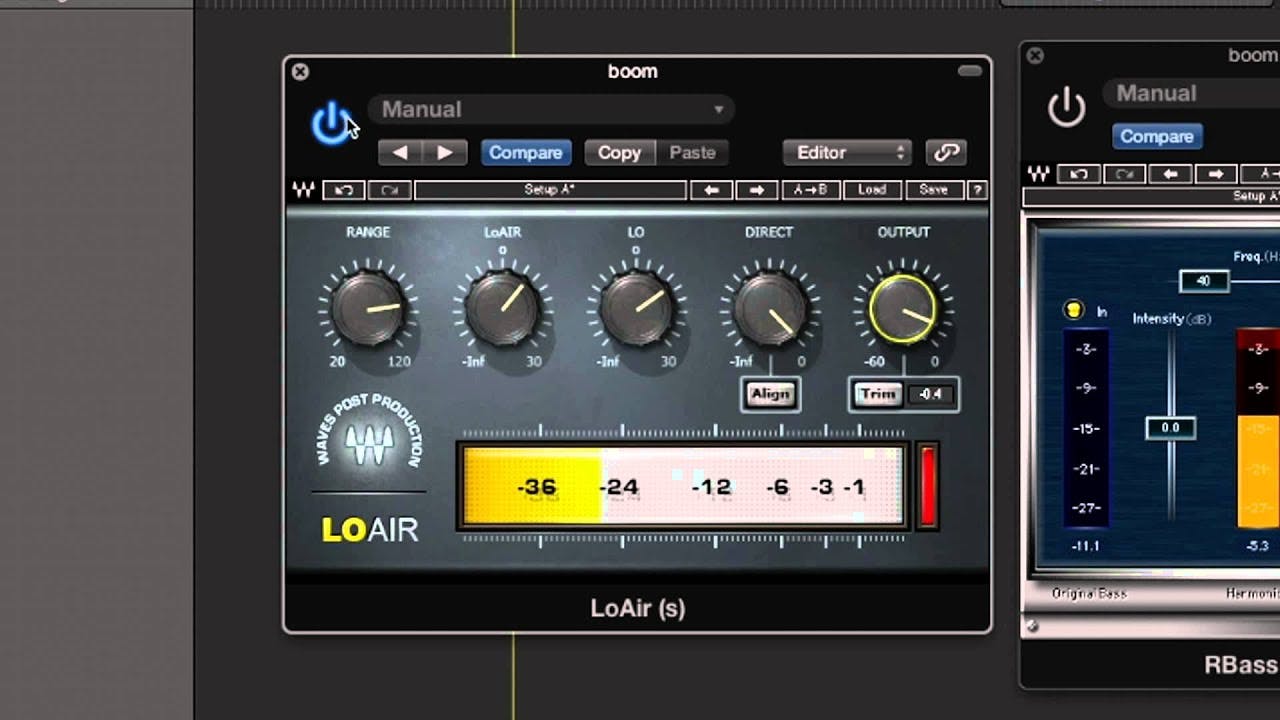Screen dimensions: 1280x720
Task: Toggle the yellow In button in RBass
Action: pyautogui.click(x=1074, y=311)
